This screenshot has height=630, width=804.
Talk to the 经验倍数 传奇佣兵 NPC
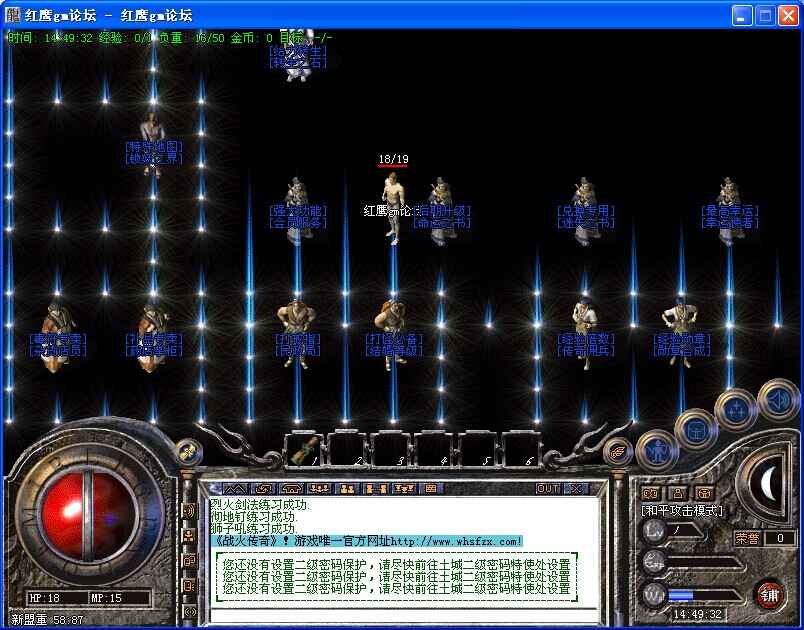click(586, 334)
